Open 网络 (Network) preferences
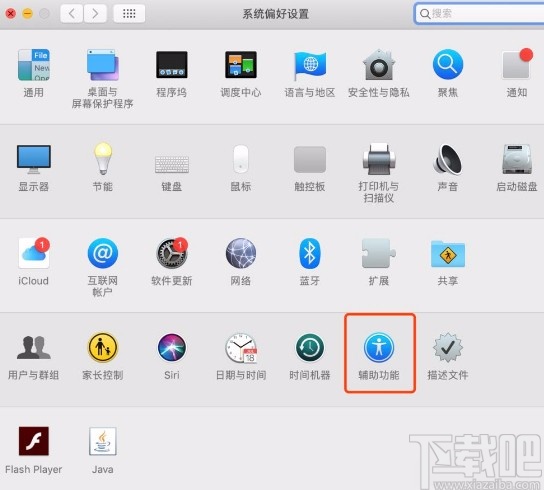This screenshot has height=490, width=544. coord(240,253)
